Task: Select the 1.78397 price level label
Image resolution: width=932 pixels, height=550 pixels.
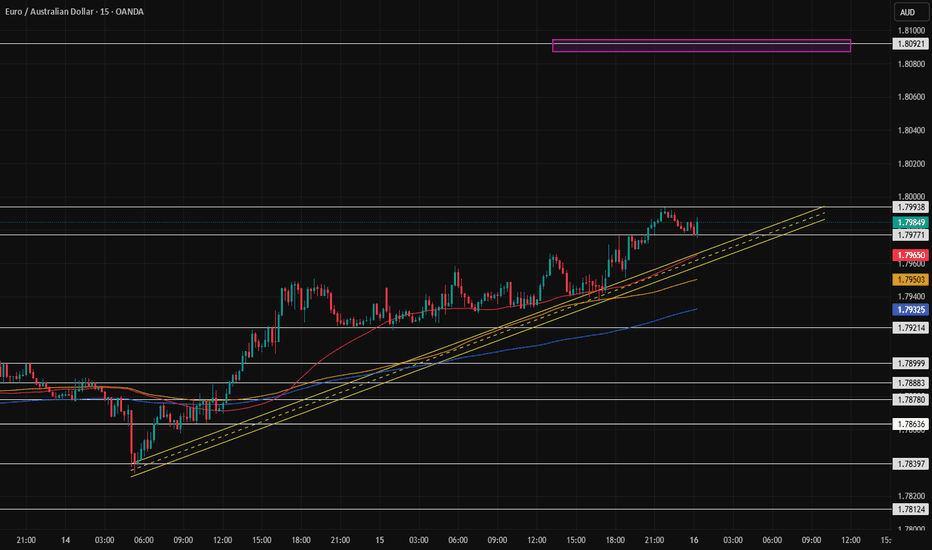Action: pos(911,464)
